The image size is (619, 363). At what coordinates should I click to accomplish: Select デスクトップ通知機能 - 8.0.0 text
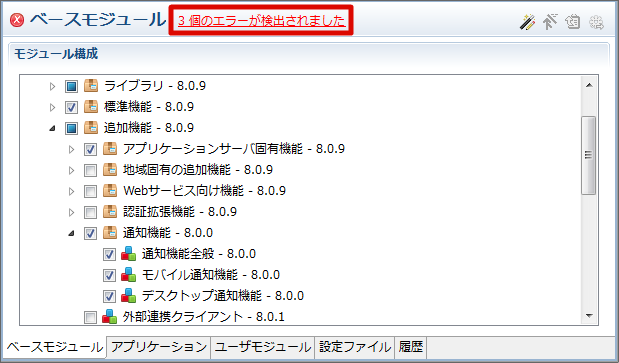click(x=223, y=296)
